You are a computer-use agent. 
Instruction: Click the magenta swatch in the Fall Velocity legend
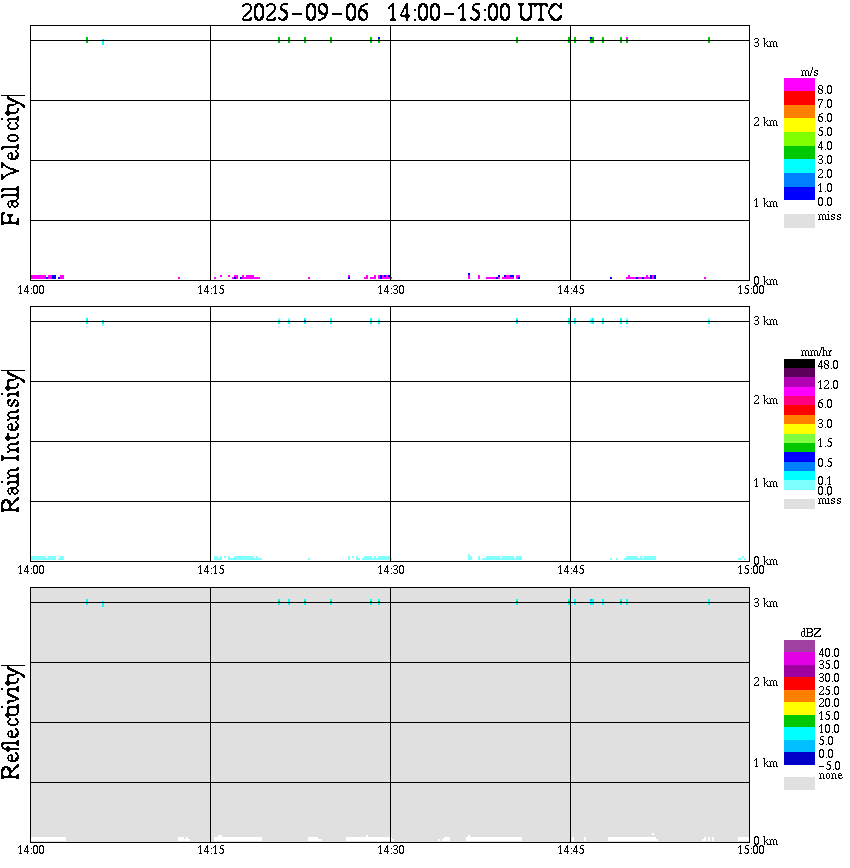coord(799,85)
